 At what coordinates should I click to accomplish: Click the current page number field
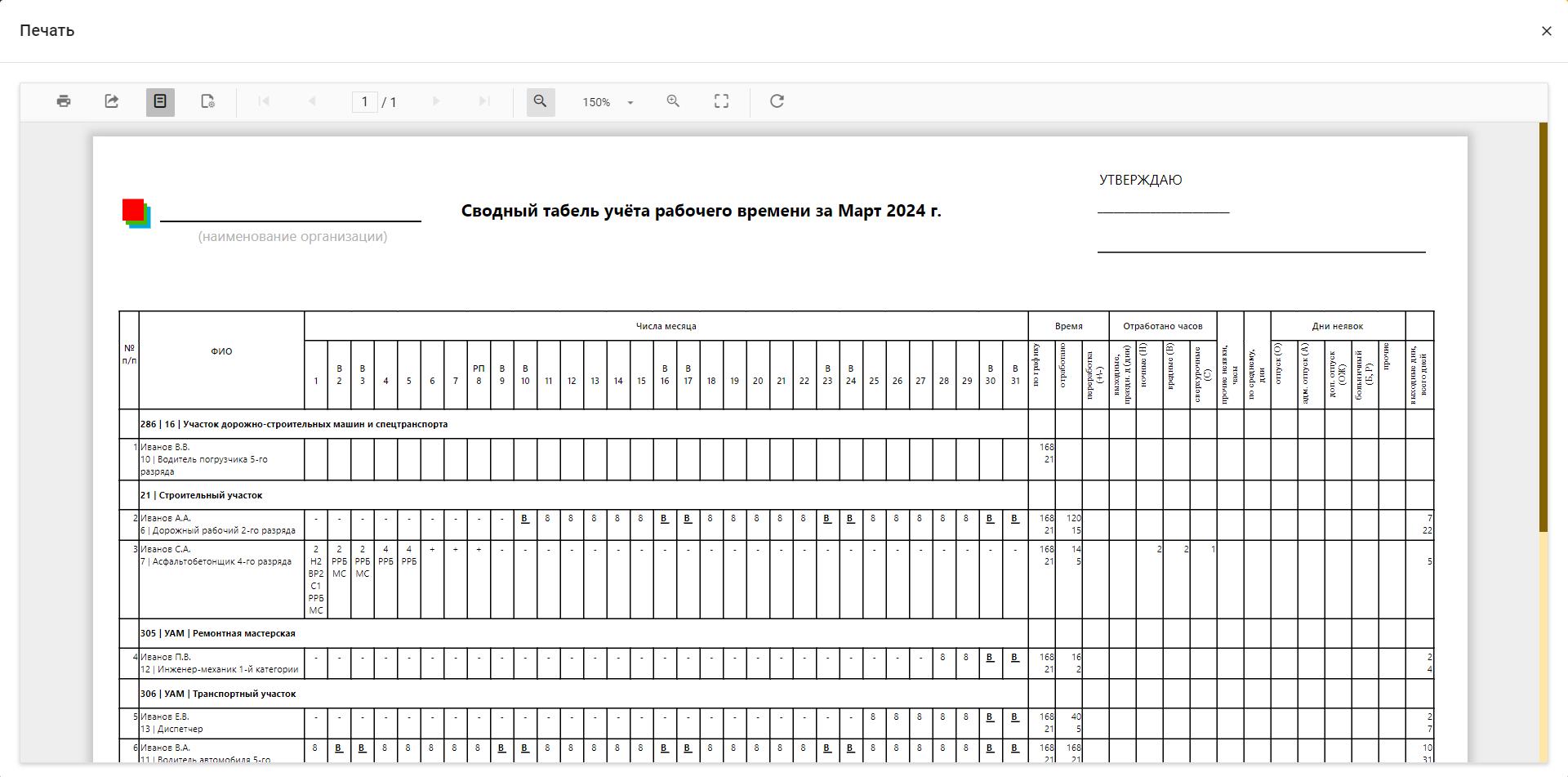pos(364,102)
